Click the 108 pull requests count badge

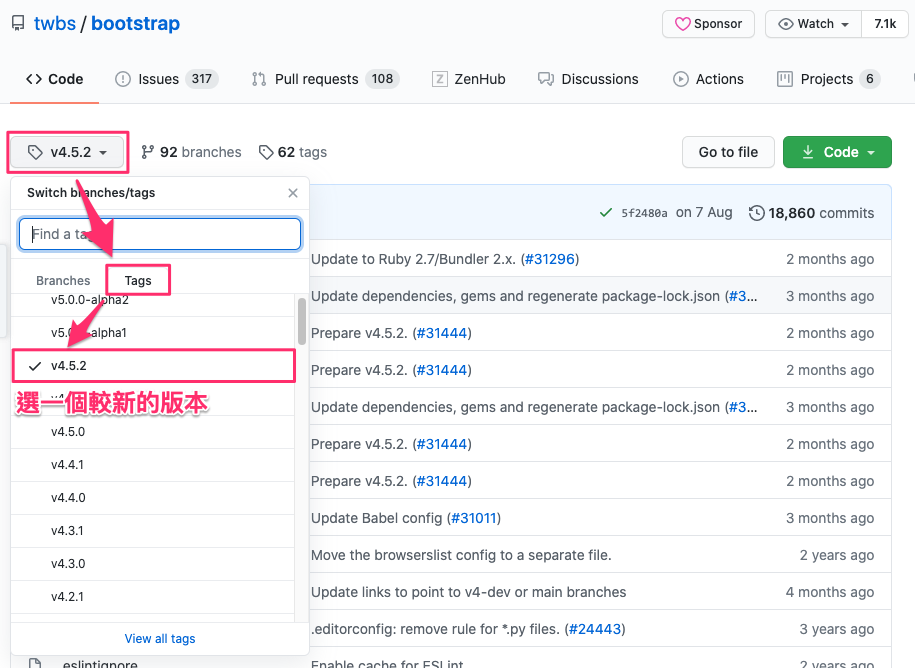(x=382, y=79)
